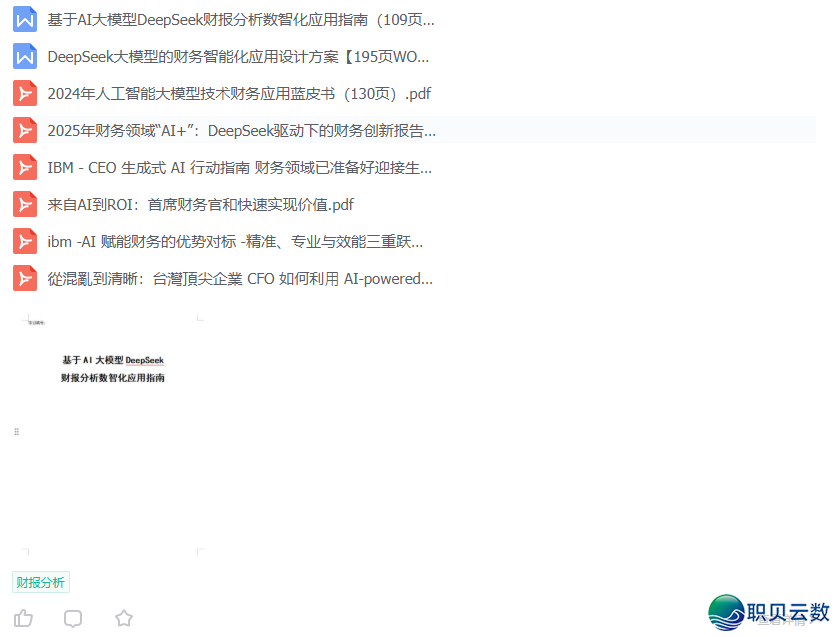Click the PDF icon beside the 来自AI到ROI file
Image resolution: width=837 pixels, height=637 pixels.
(25, 205)
